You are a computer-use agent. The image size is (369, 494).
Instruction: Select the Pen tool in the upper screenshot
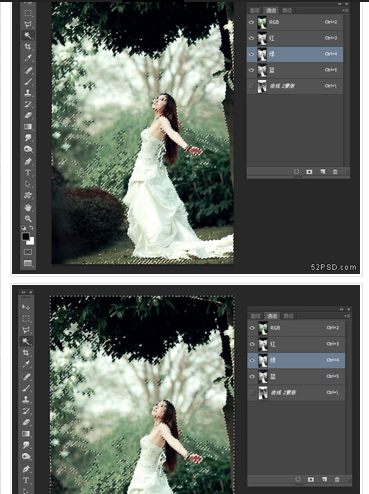coord(28,162)
